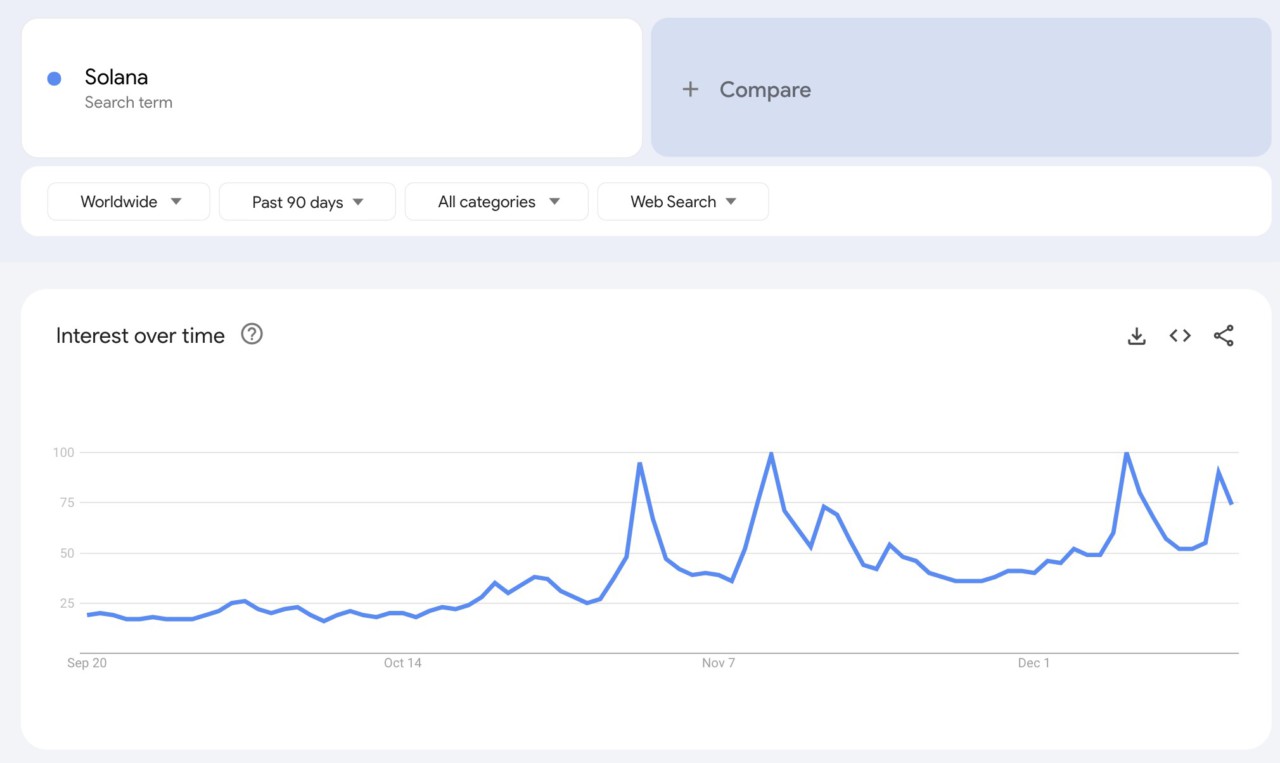Click the Oct 14 axis label on the timeline
This screenshot has width=1280, height=763.
(x=402, y=662)
